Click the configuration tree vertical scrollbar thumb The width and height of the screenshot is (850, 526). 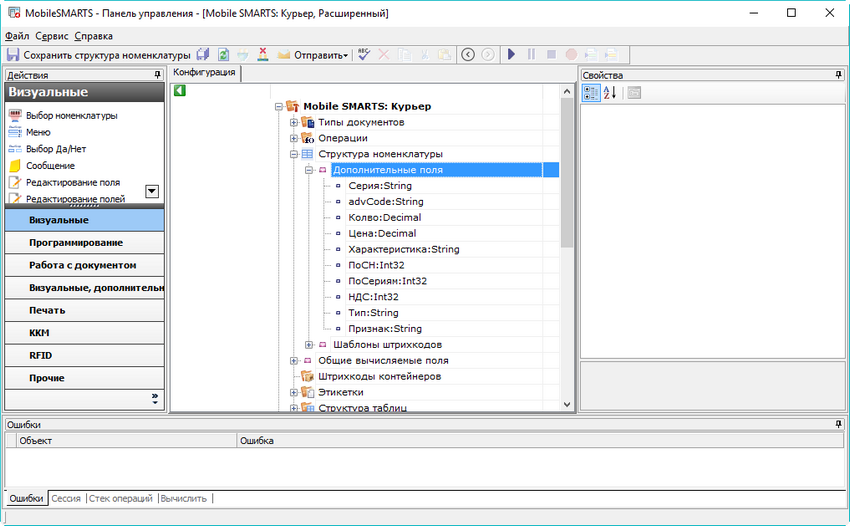567,174
